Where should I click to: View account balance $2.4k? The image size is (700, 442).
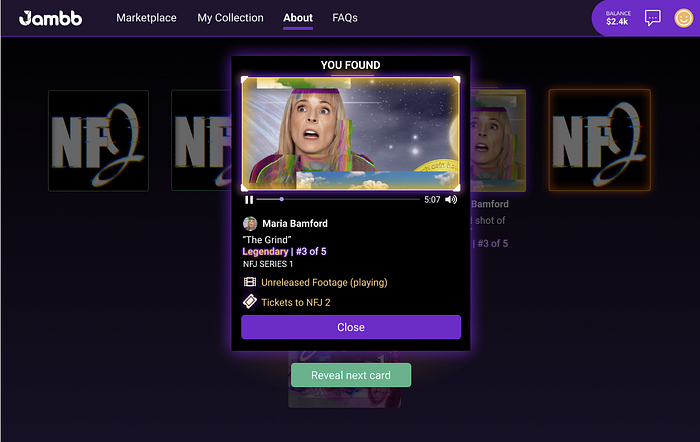click(618, 18)
